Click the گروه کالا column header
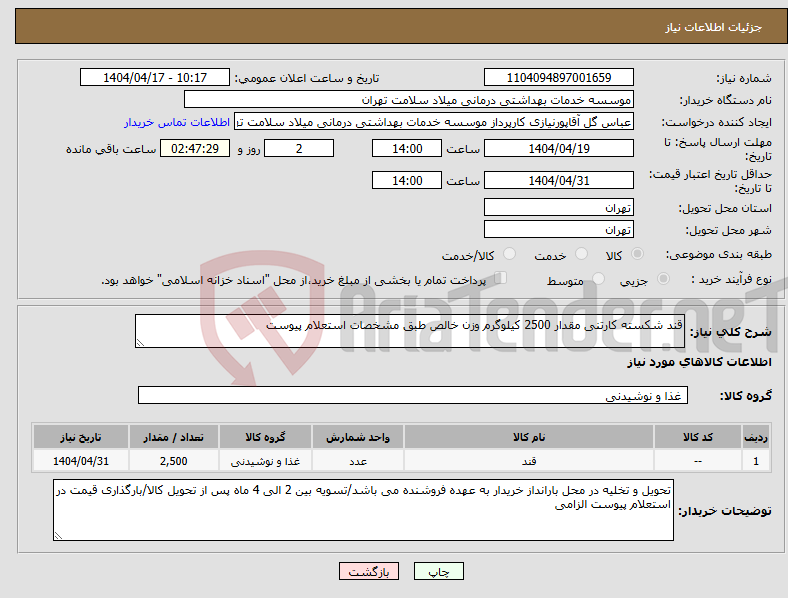788x598 pixels. 265,437
